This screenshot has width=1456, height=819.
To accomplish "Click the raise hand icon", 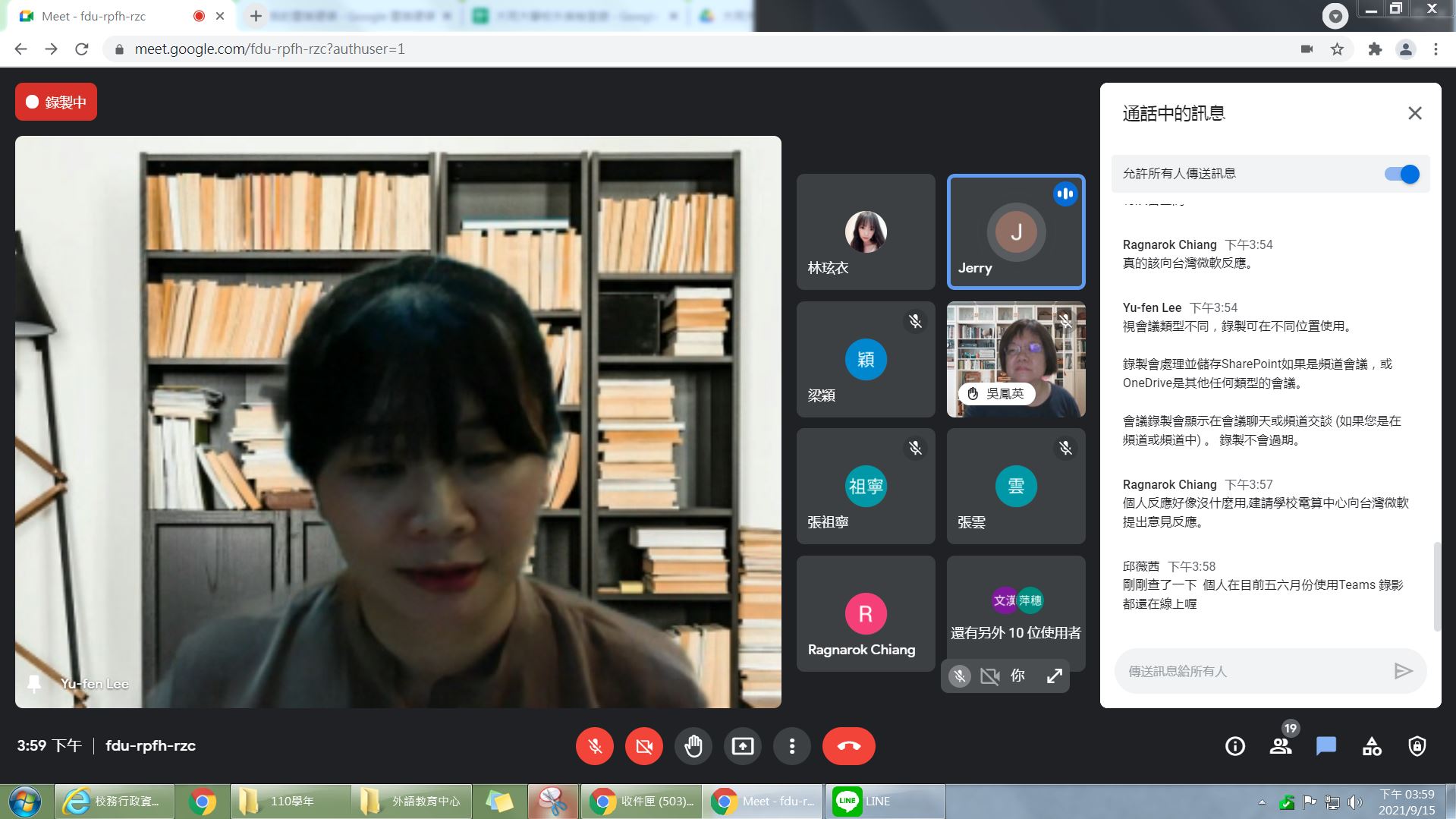I will [693, 746].
